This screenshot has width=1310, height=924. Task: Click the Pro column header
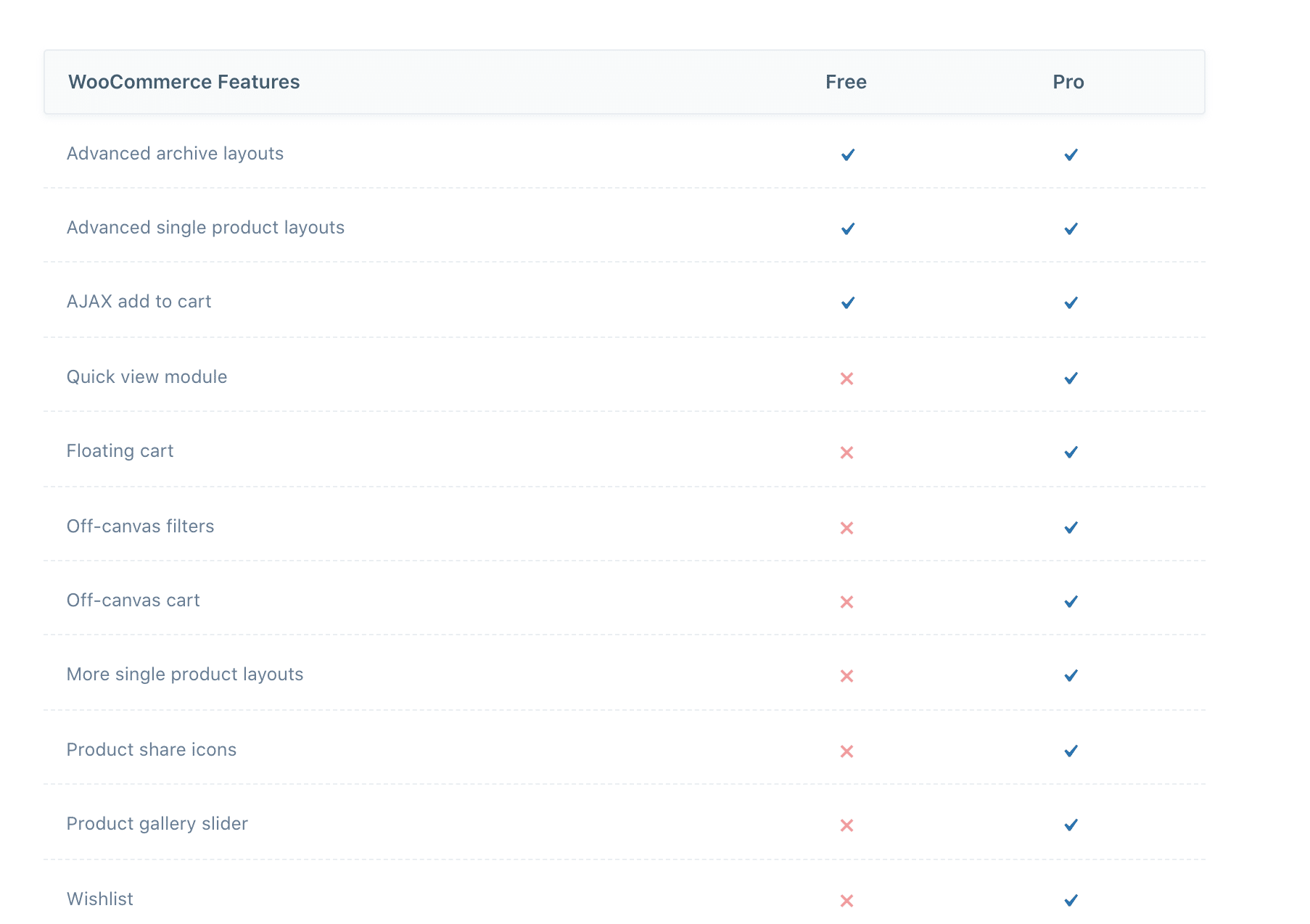(x=1068, y=82)
